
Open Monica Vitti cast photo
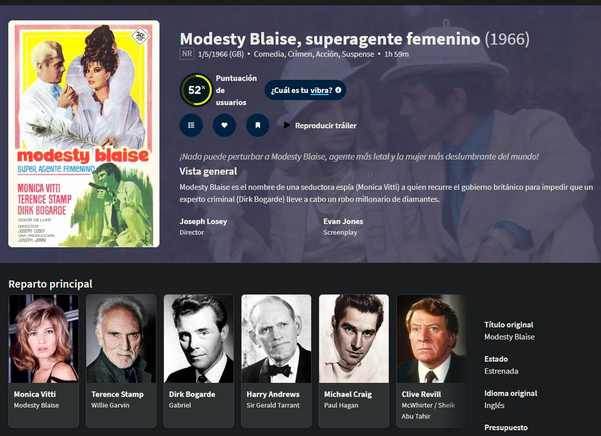44,339
